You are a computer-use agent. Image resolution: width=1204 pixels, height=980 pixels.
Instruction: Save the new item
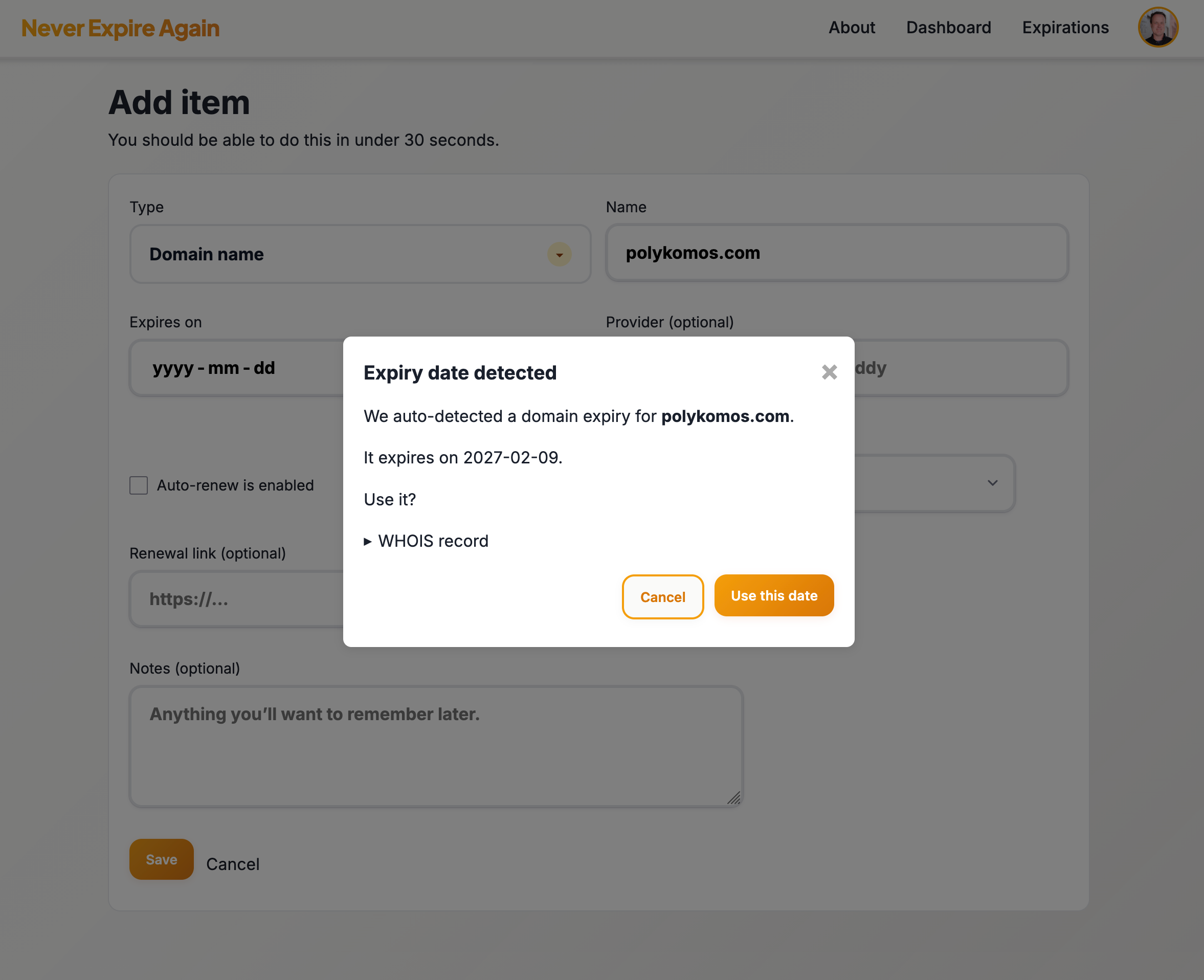click(161, 859)
